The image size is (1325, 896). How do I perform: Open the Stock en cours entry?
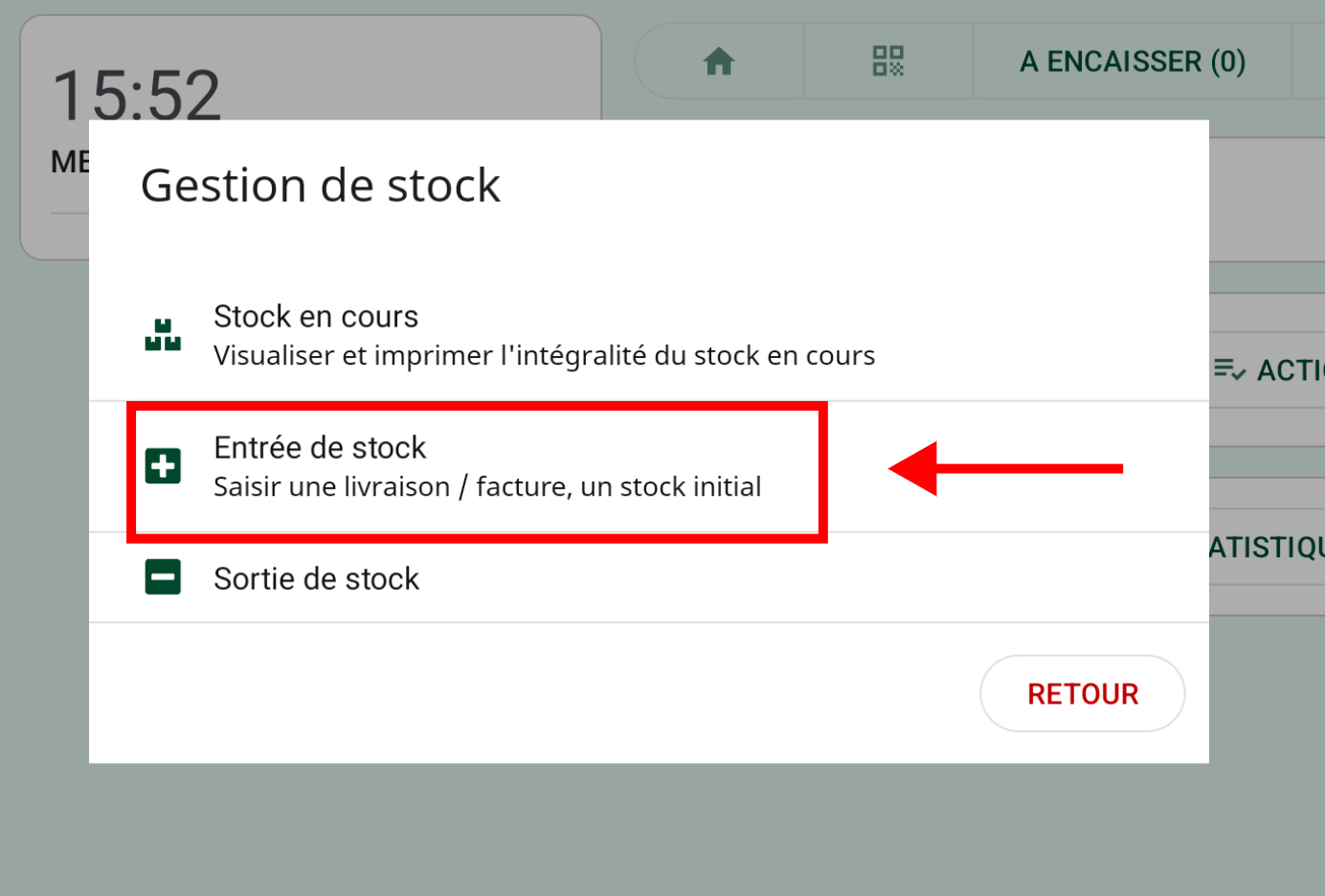click(316, 317)
